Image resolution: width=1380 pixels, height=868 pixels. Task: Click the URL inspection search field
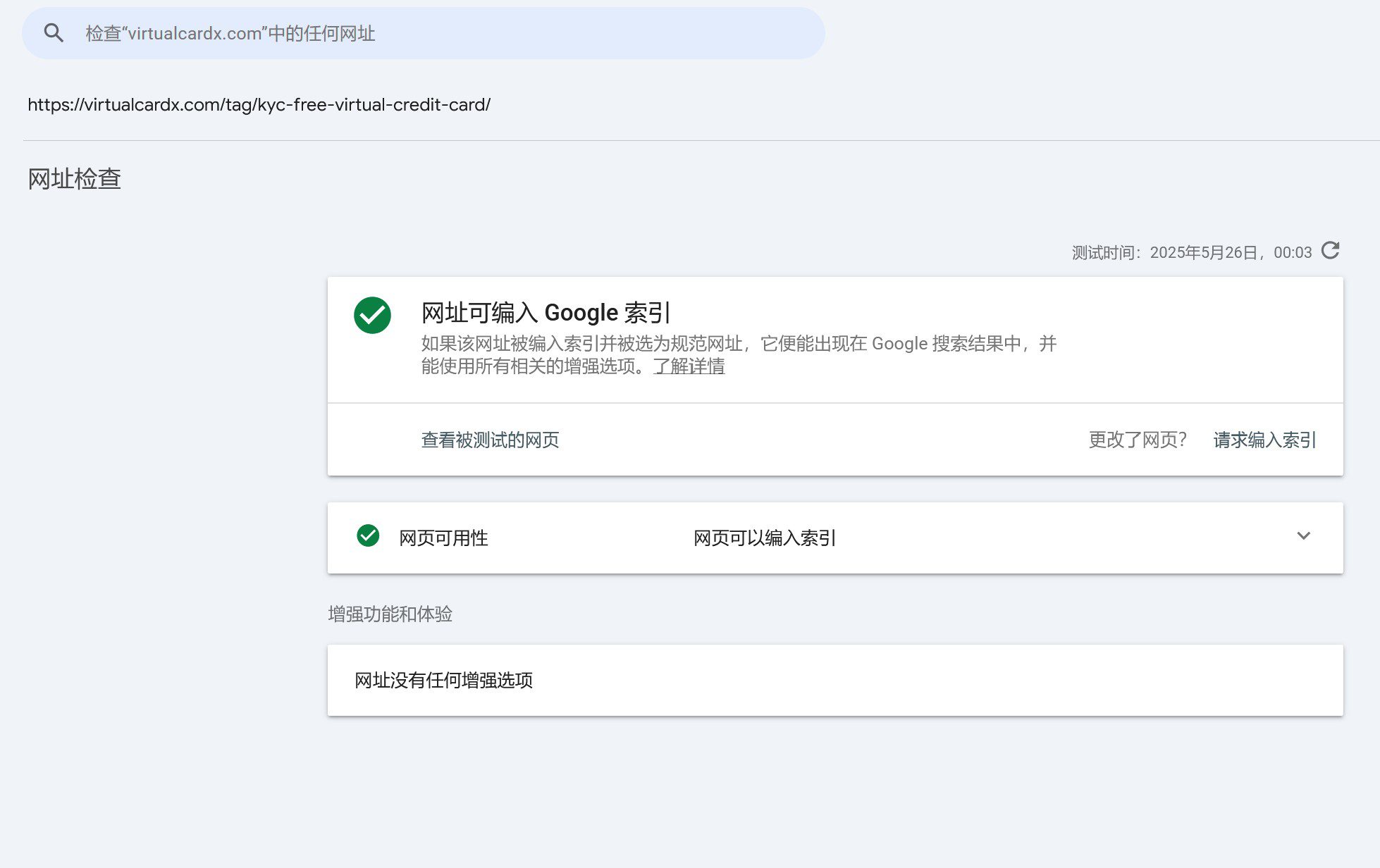[424, 33]
